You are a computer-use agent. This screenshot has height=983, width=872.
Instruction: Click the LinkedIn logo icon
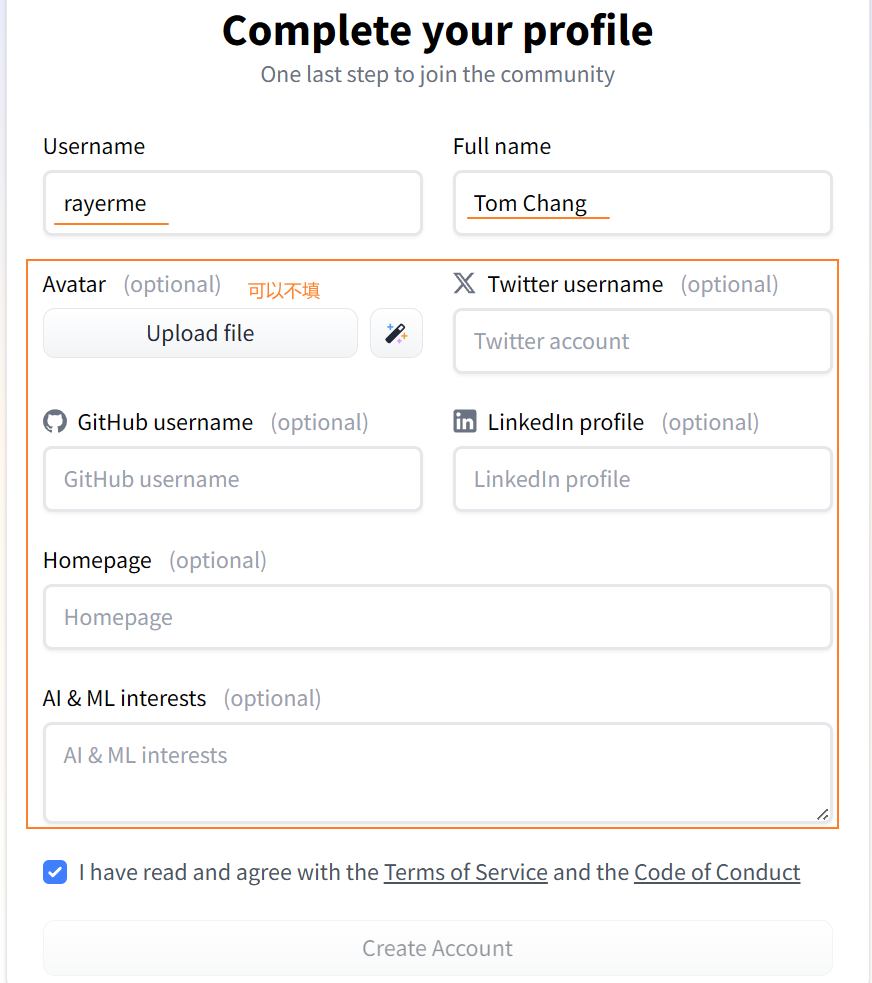(x=465, y=421)
